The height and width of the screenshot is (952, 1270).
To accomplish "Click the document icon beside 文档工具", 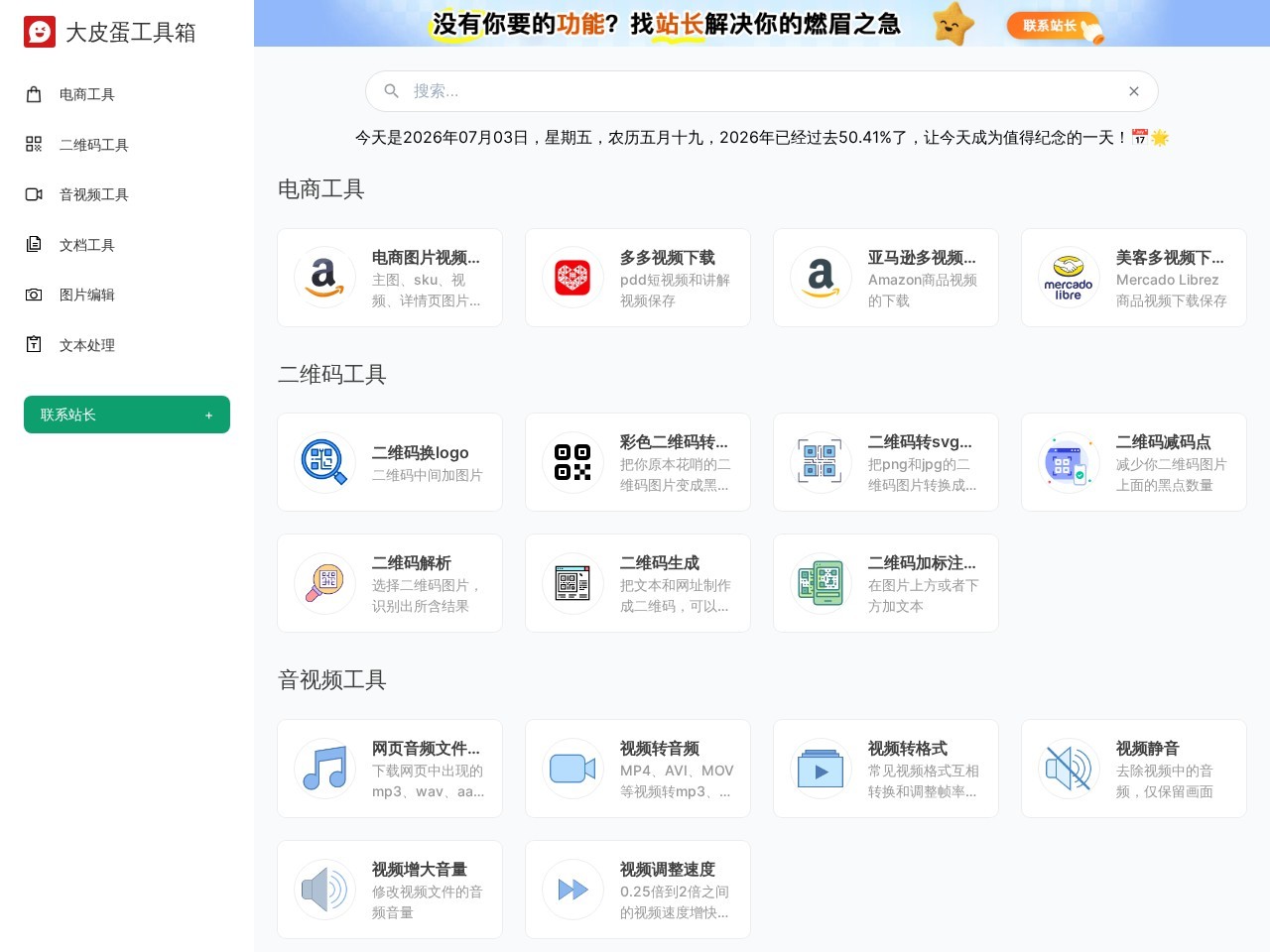I will (x=34, y=244).
